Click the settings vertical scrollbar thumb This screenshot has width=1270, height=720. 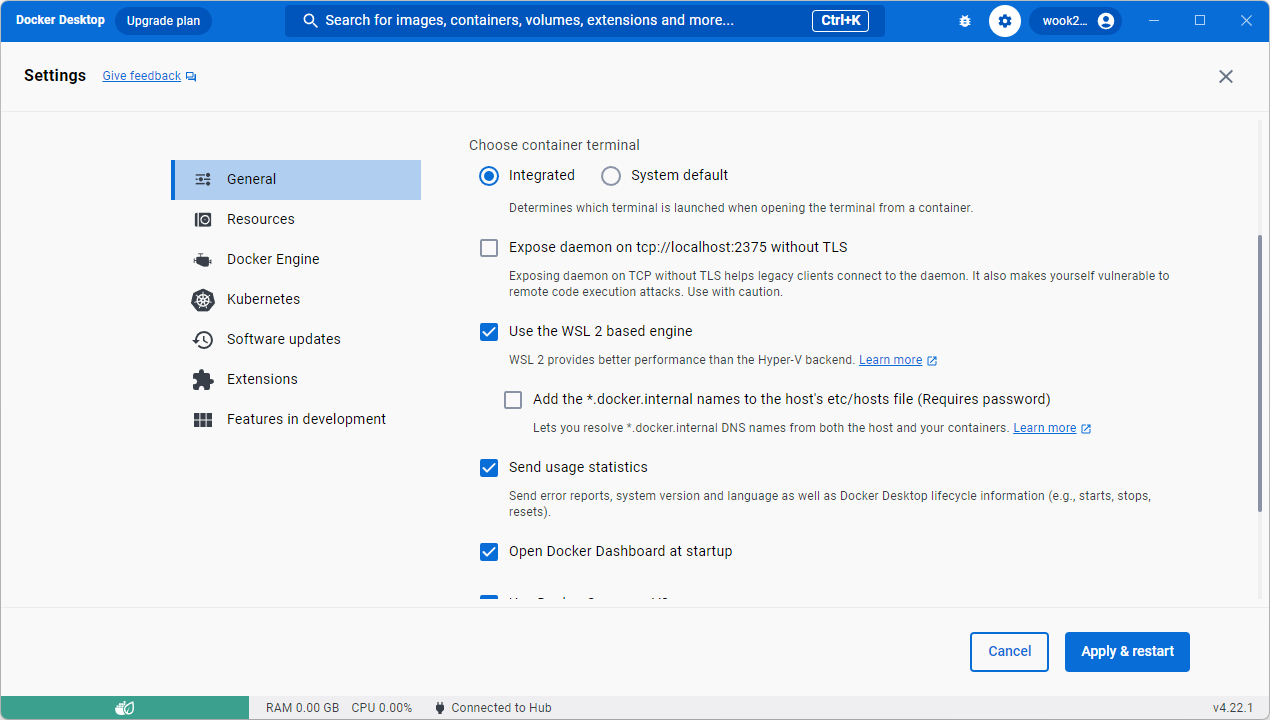pos(1260,373)
